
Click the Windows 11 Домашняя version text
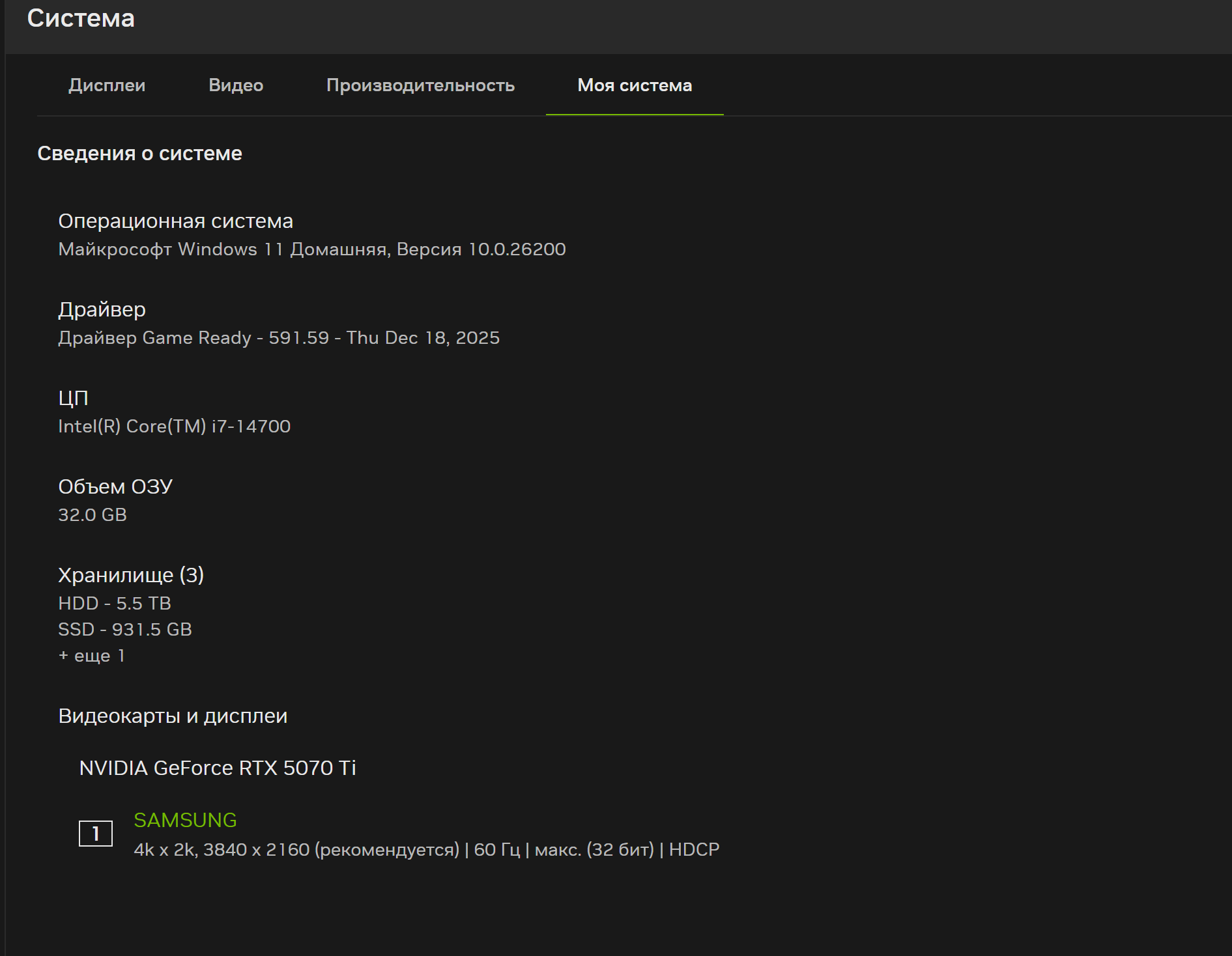312,249
